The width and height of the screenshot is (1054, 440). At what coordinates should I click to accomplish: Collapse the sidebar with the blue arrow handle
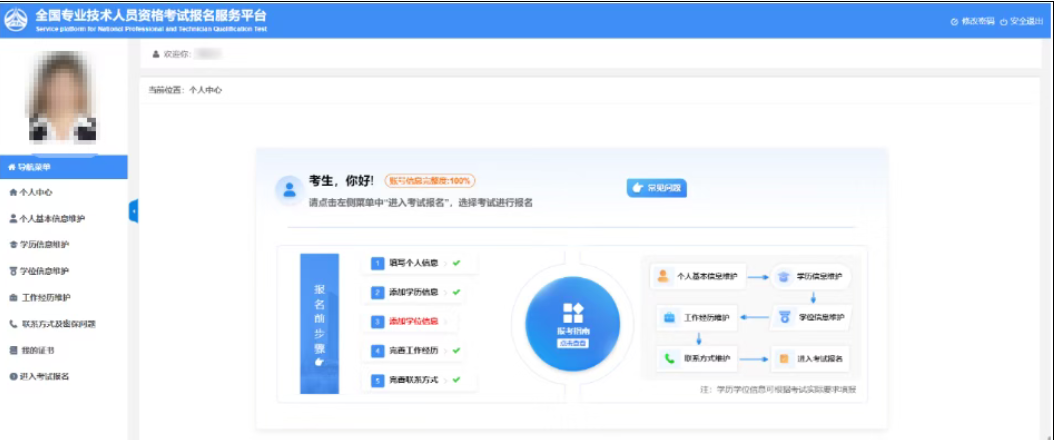(x=133, y=211)
